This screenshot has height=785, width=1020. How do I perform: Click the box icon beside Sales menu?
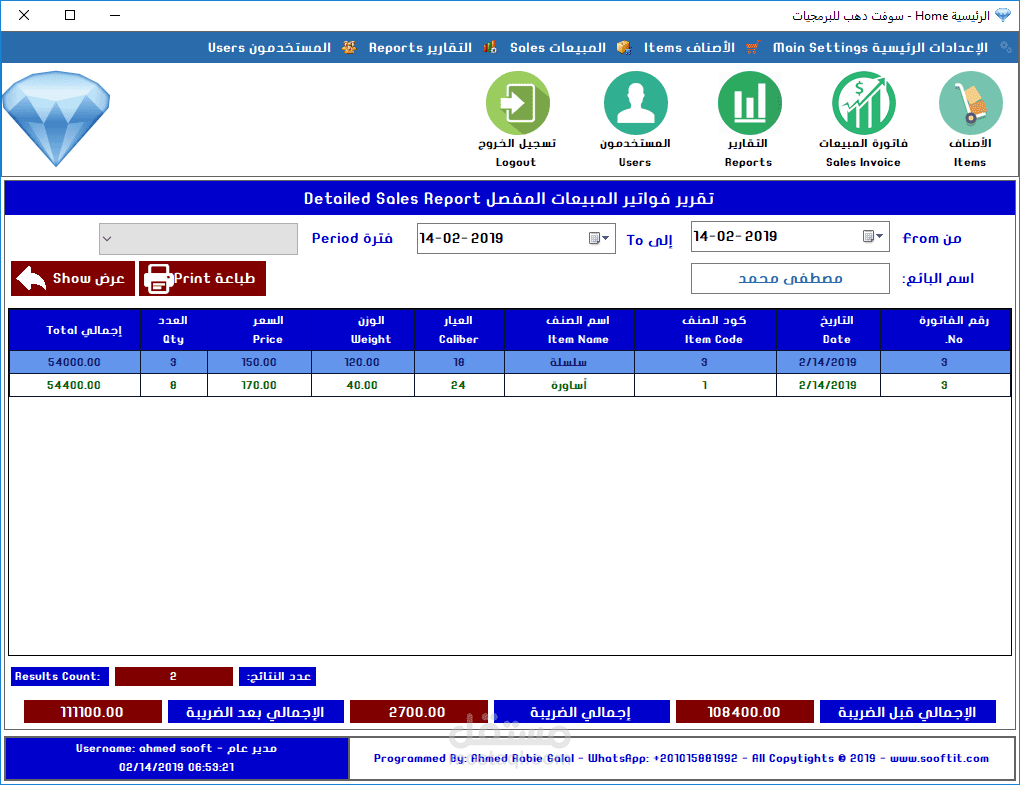point(624,47)
